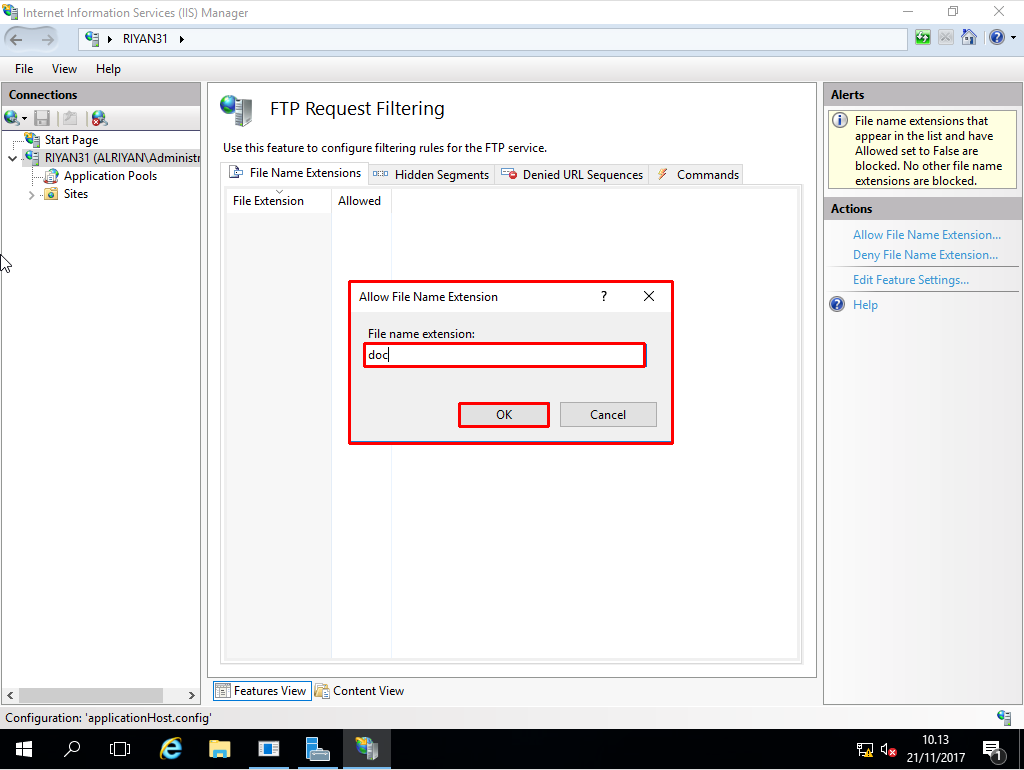Open the Help menu
The width and height of the screenshot is (1024, 770).
pos(108,69)
